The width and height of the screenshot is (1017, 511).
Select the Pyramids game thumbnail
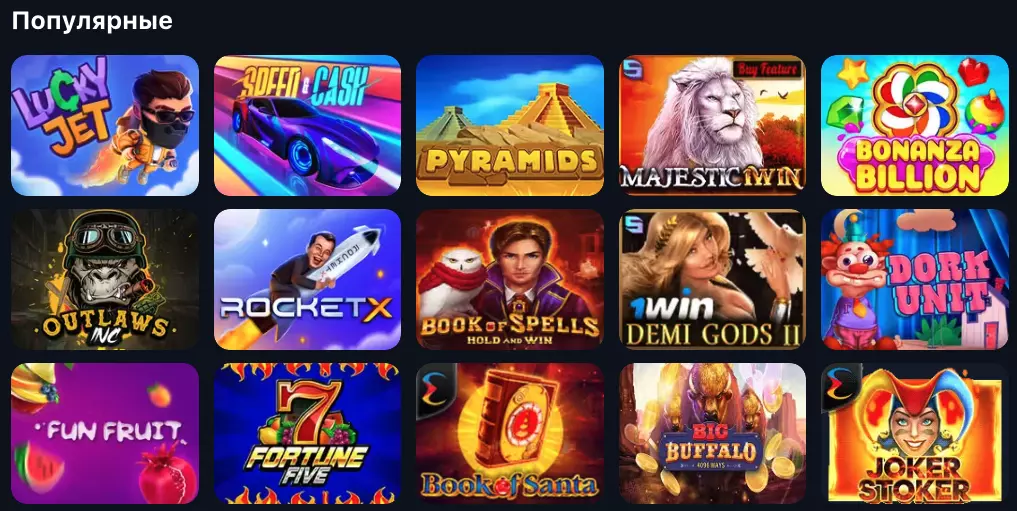click(510, 125)
